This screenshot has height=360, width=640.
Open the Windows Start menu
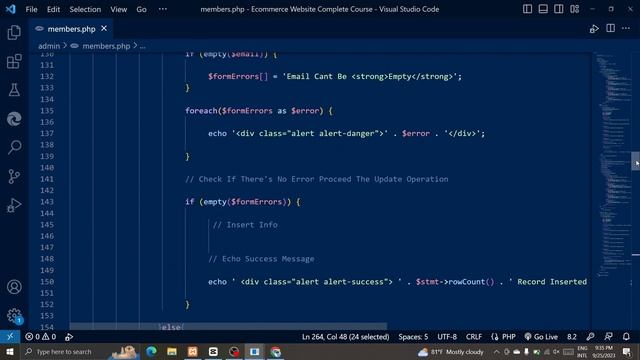[10, 351]
